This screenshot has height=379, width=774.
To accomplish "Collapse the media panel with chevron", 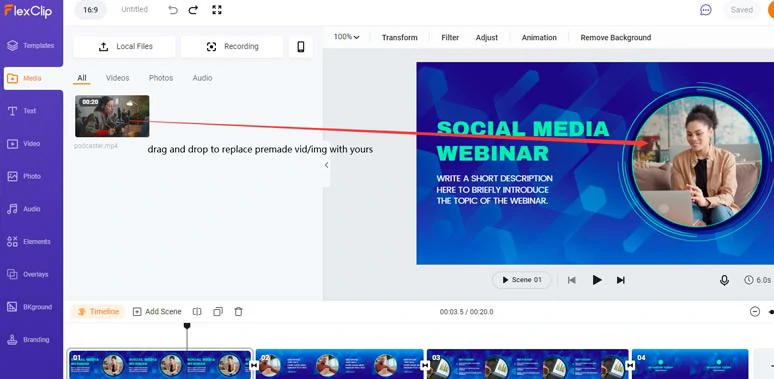I will (326, 165).
